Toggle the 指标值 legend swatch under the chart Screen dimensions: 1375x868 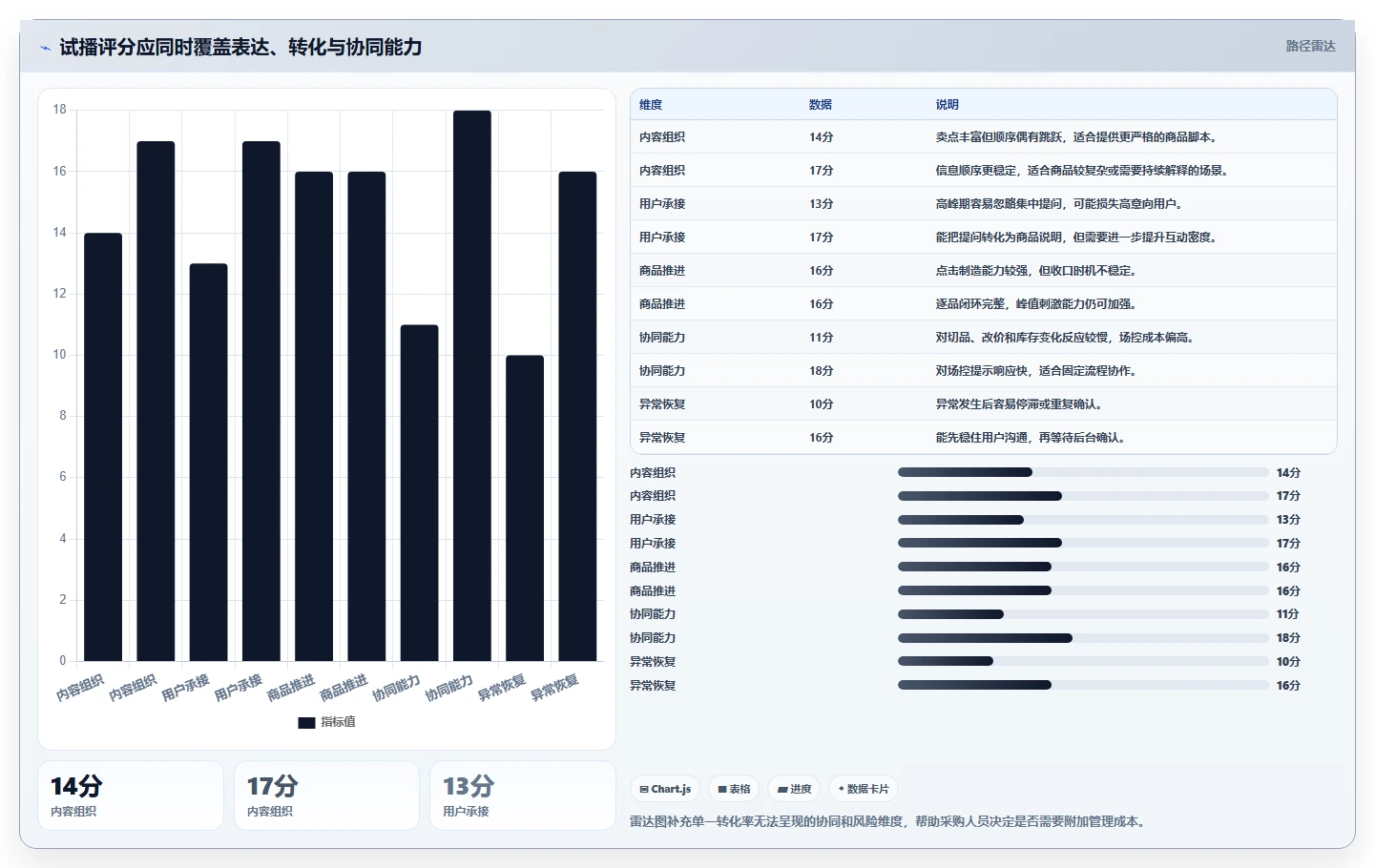tap(306, 723)
